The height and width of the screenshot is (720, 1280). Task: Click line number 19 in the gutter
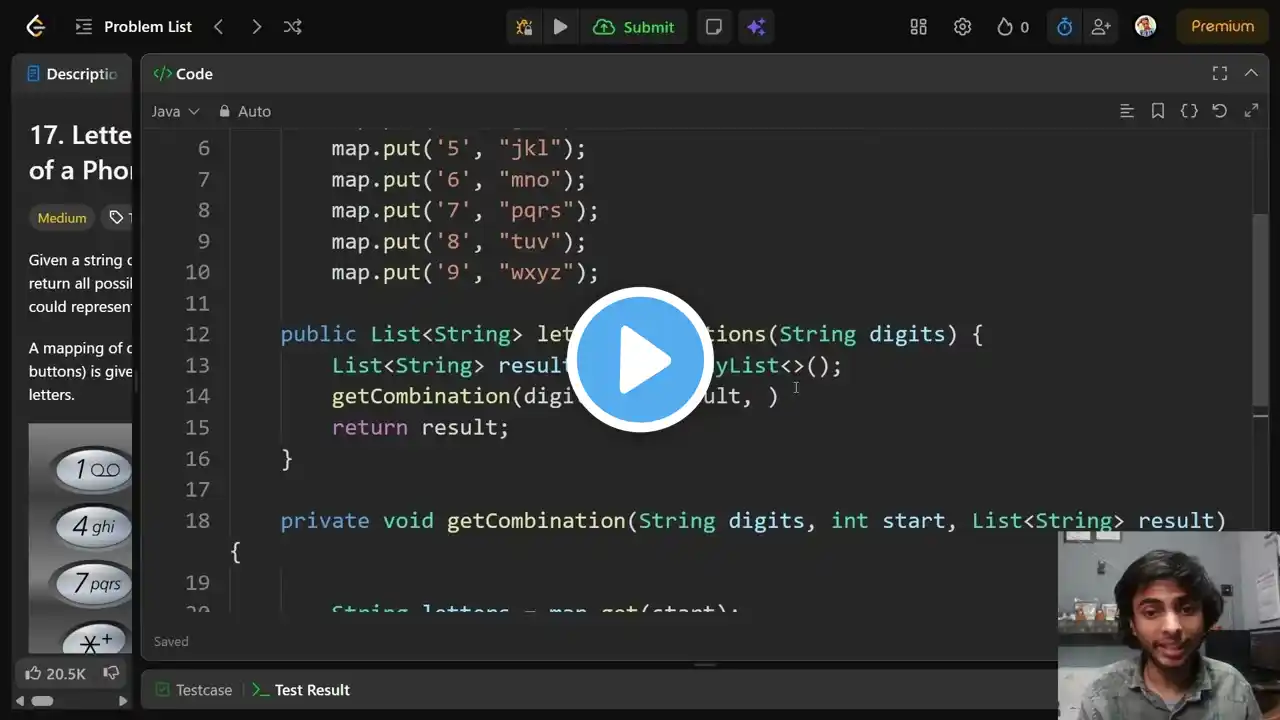(x=197, y=583)
